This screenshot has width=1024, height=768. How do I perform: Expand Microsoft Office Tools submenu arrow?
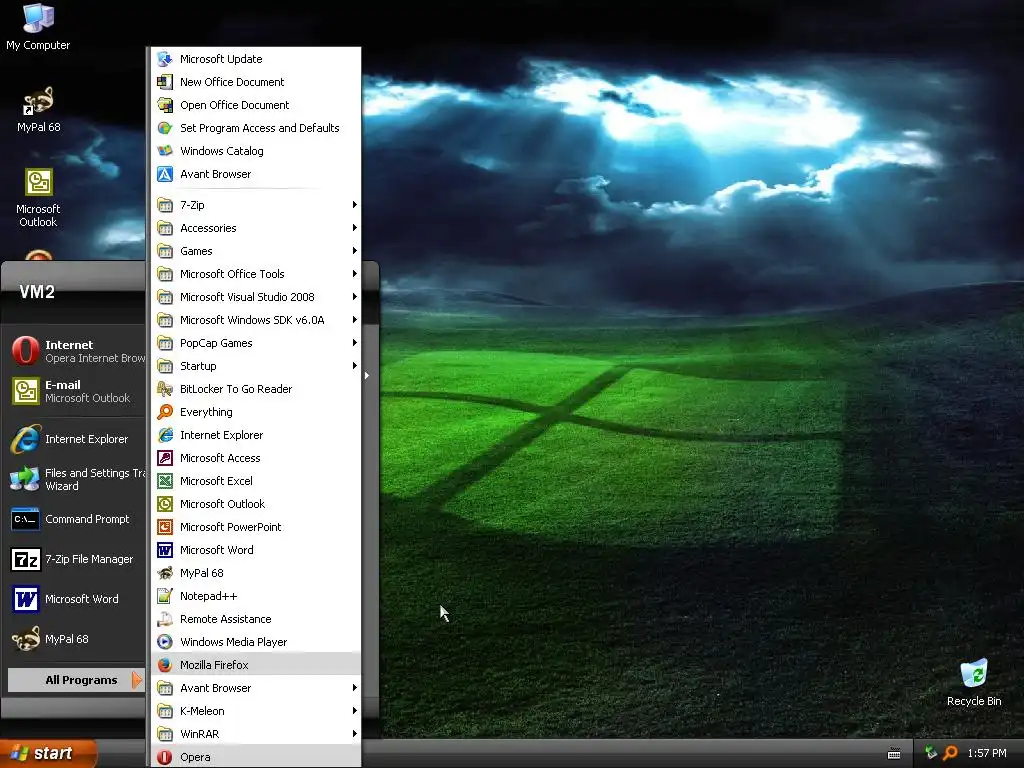355,274
